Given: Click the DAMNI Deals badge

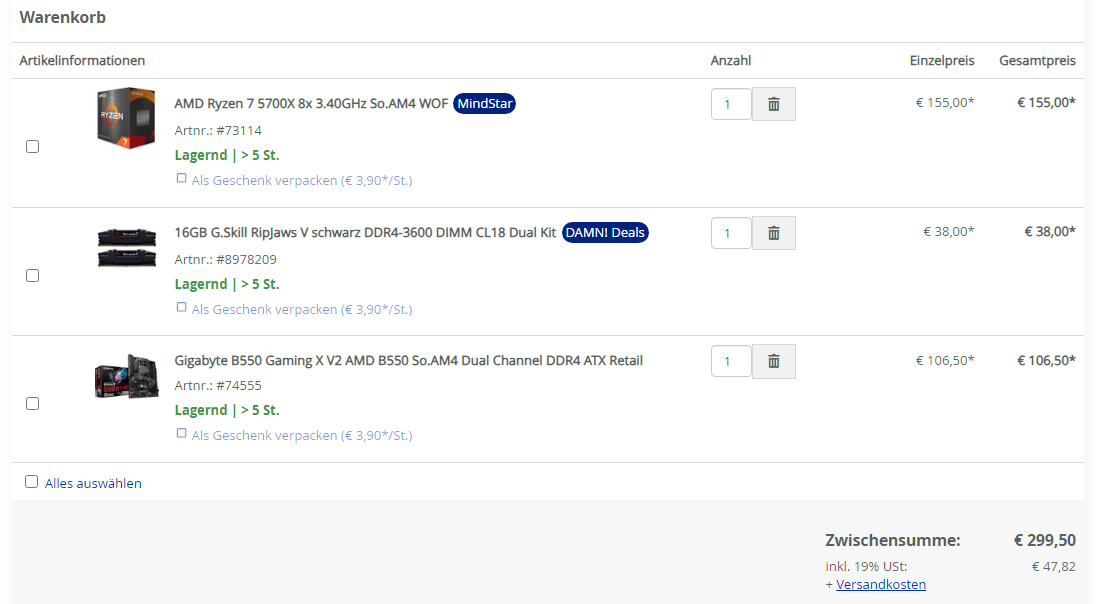Looking at the screenshot, I should 605,232.
